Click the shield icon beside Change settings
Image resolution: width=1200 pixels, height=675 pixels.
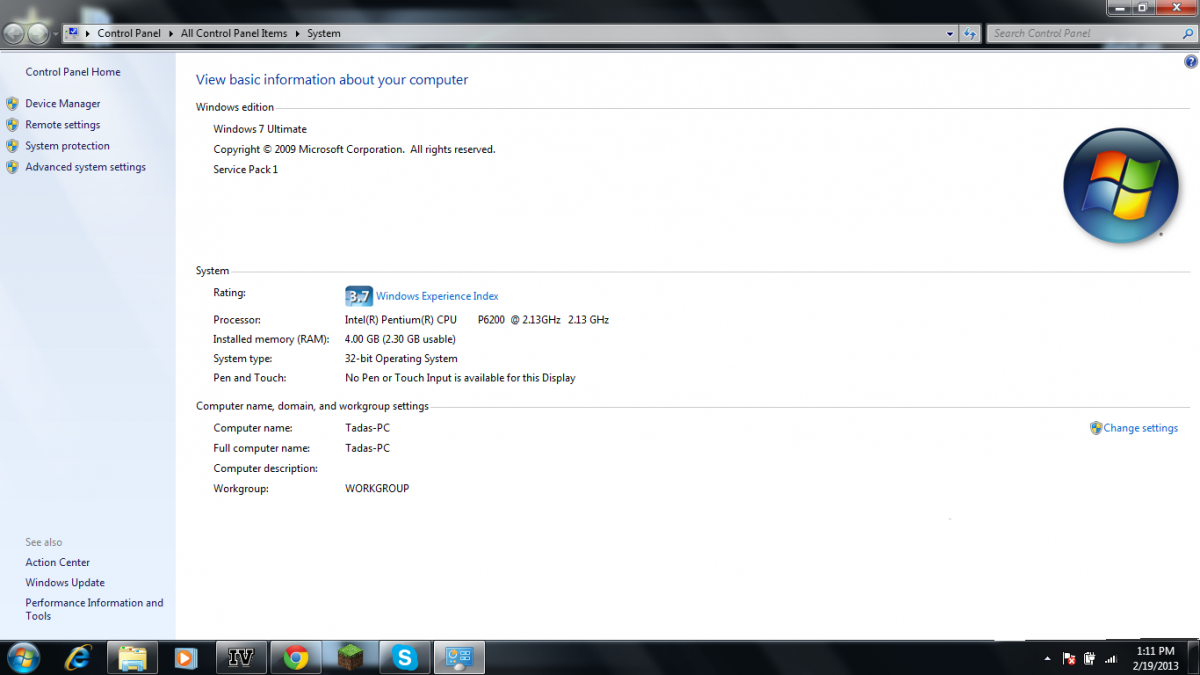1096,428
